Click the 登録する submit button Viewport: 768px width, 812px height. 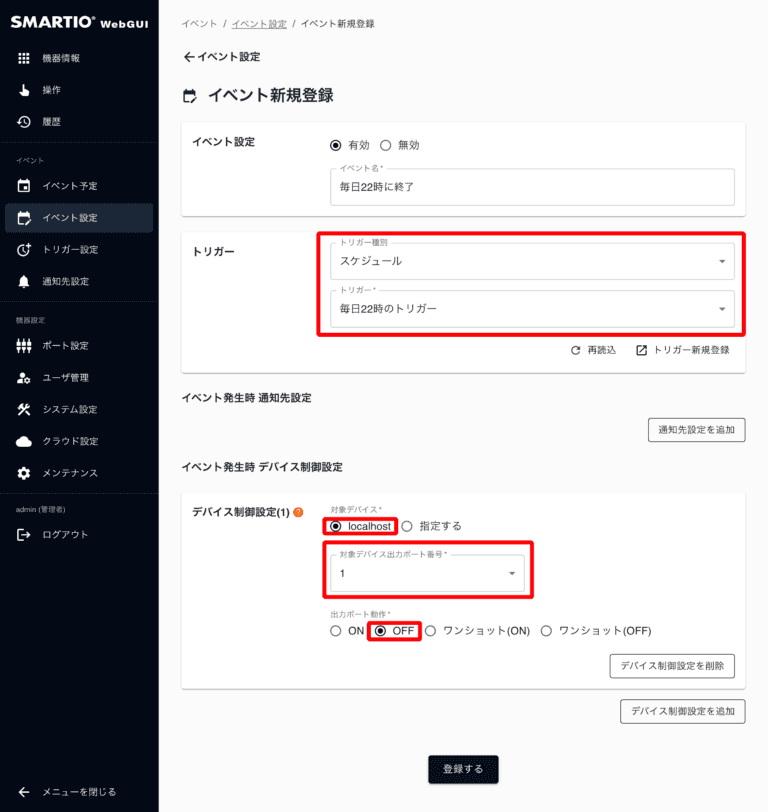pos(463,770)
